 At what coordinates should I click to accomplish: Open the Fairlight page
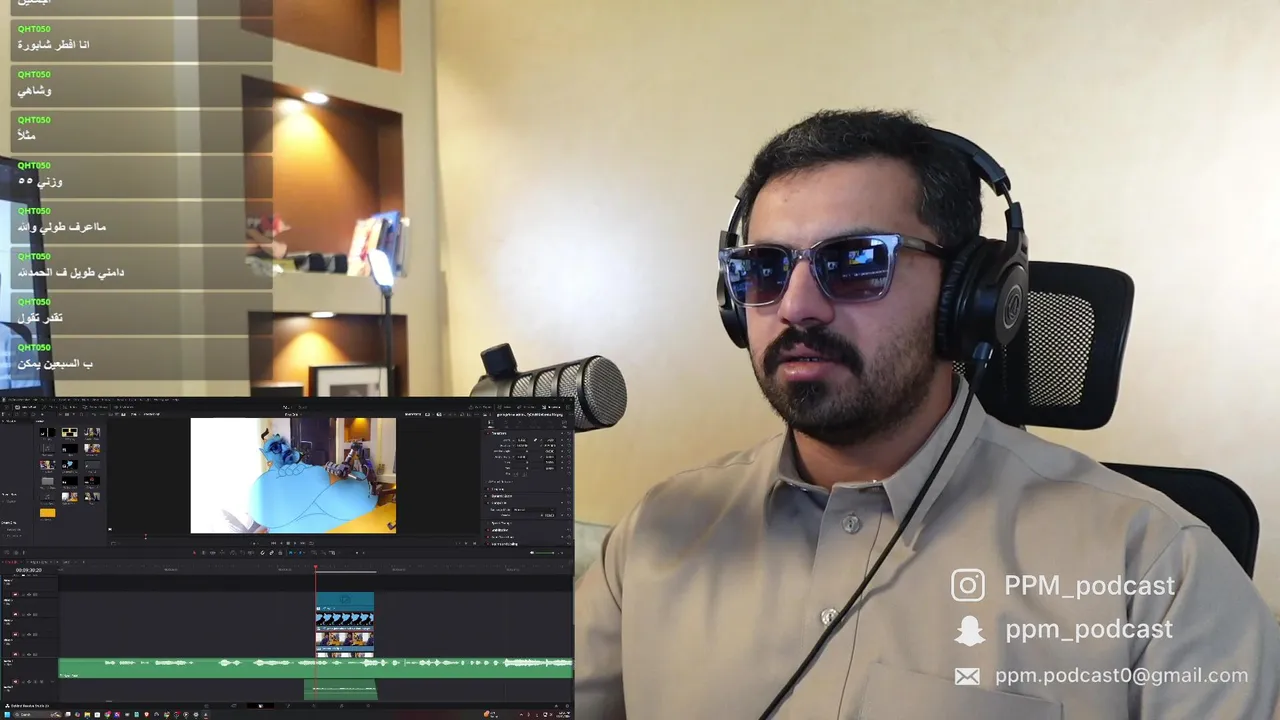coord(341,705)
